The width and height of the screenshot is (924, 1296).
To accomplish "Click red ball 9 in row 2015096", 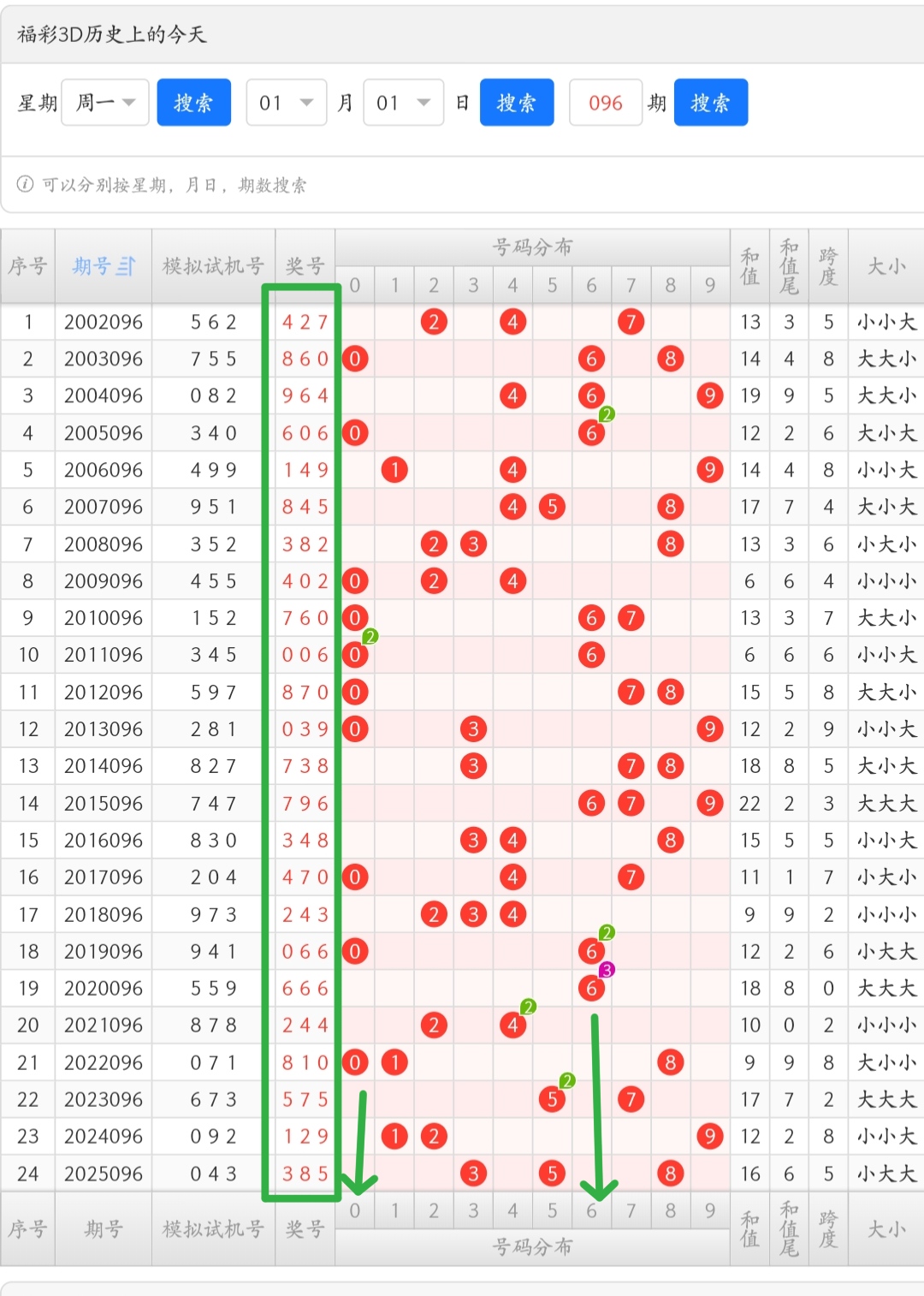I will click(709, 803).
